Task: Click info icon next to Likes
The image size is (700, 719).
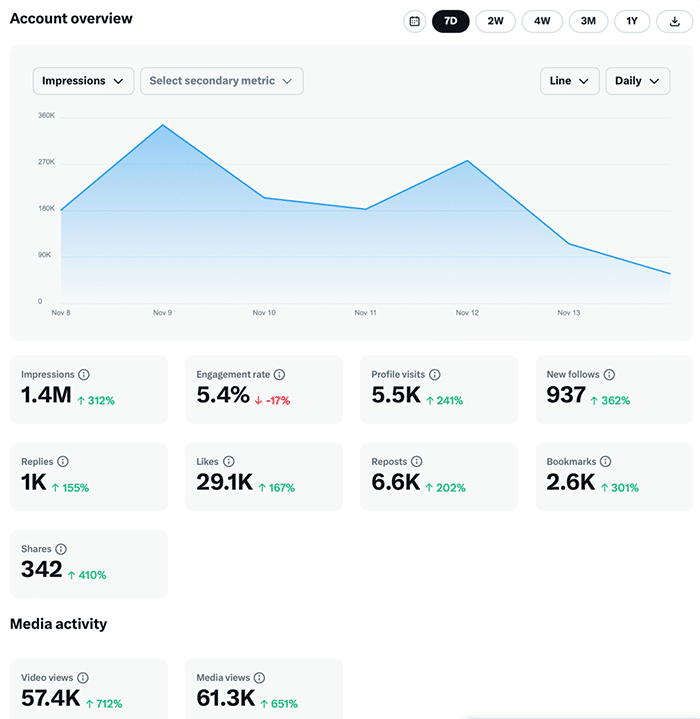Action: pyautogui.click(x=228, y=462)
